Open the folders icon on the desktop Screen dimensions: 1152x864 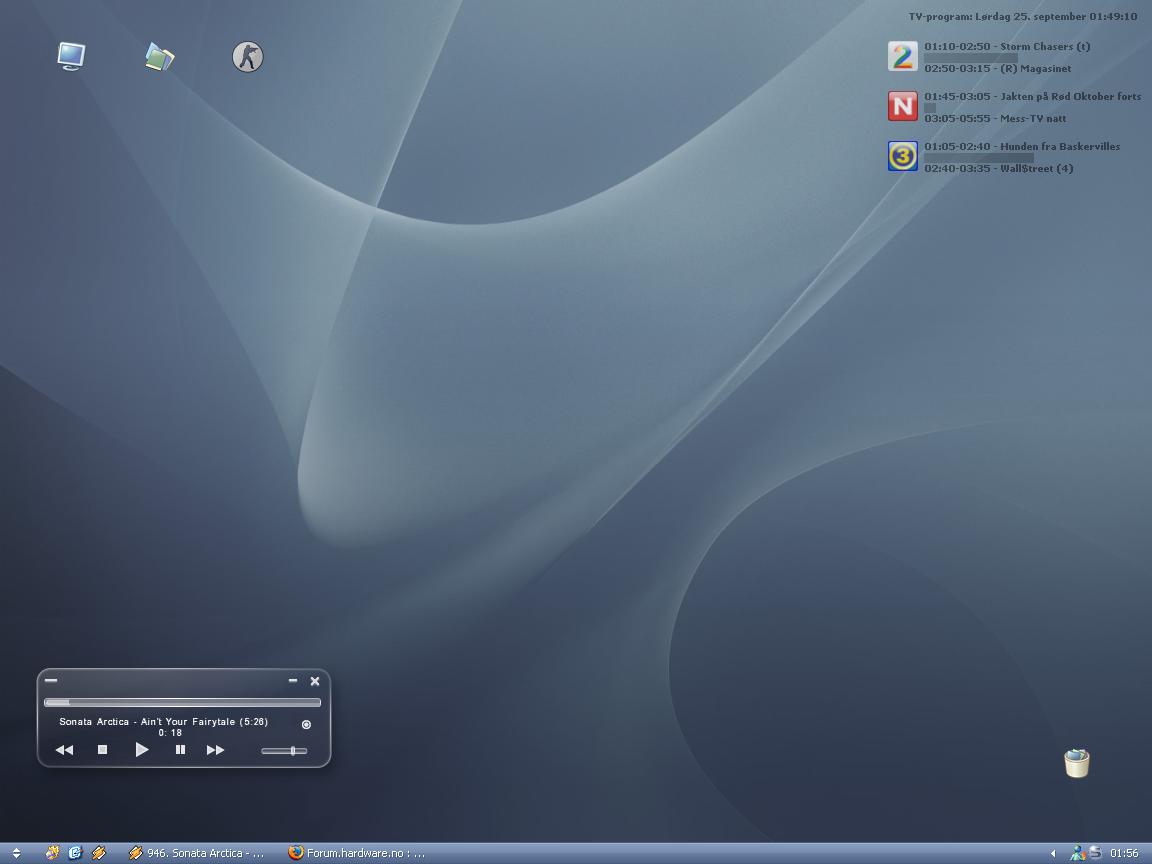pyautogui.click(x=159, y=57)
